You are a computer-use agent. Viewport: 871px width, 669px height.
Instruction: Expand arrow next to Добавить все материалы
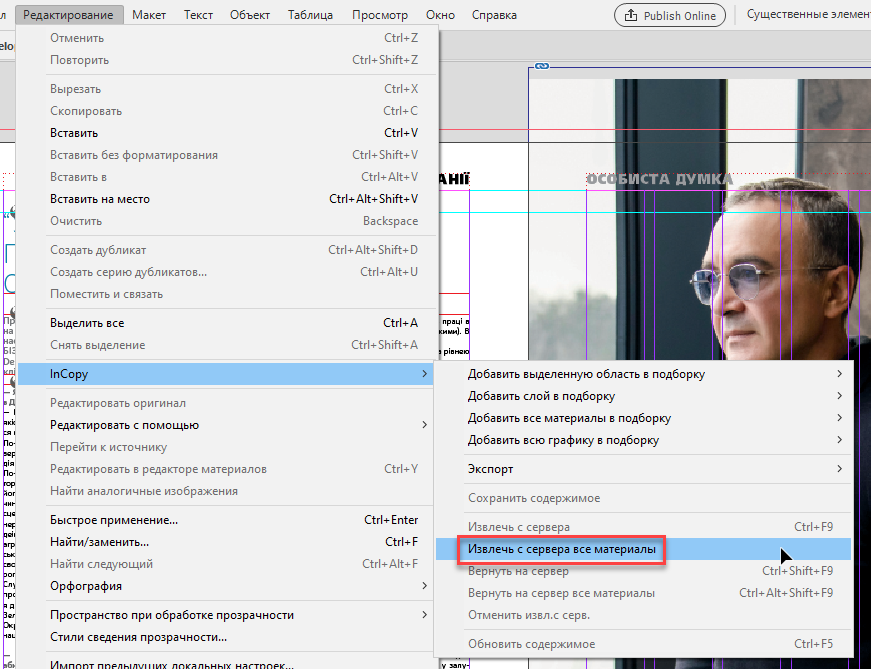tap(839, 418)
